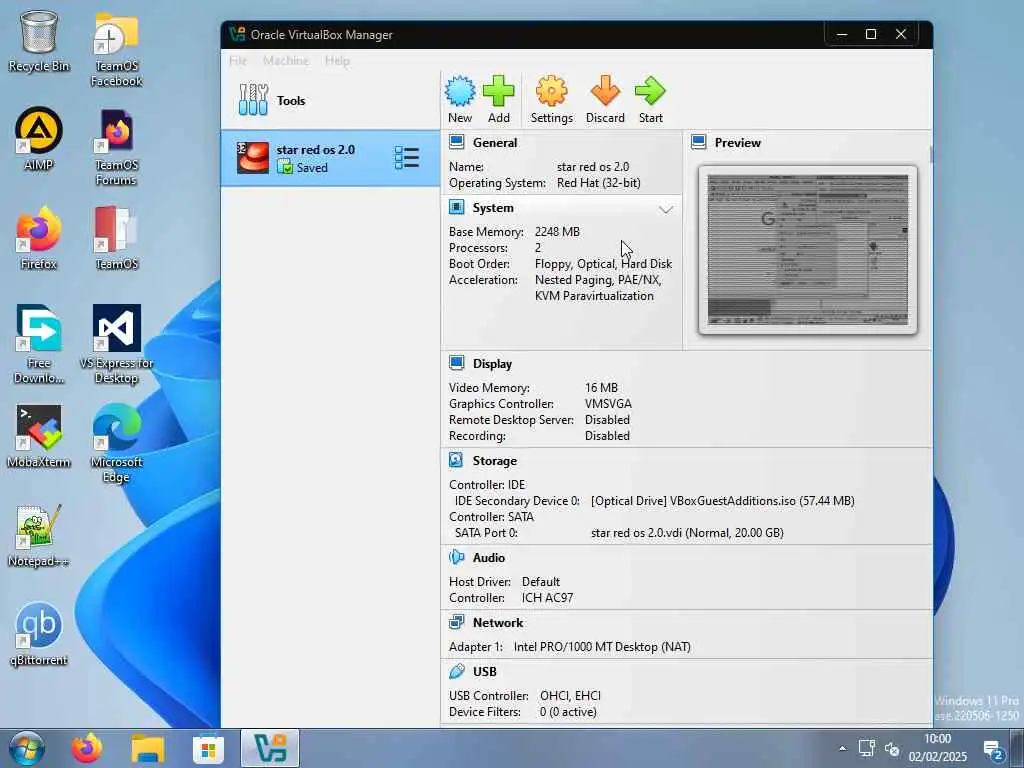Click the muted volume tray icon

[x=891, y=749]
